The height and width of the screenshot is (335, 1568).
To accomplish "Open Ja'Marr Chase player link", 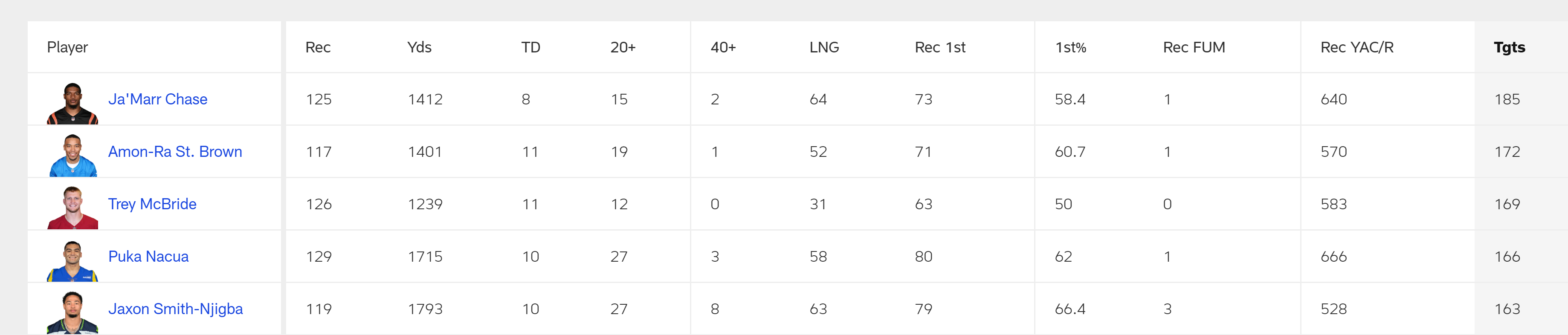I will [x=158, y=99].
